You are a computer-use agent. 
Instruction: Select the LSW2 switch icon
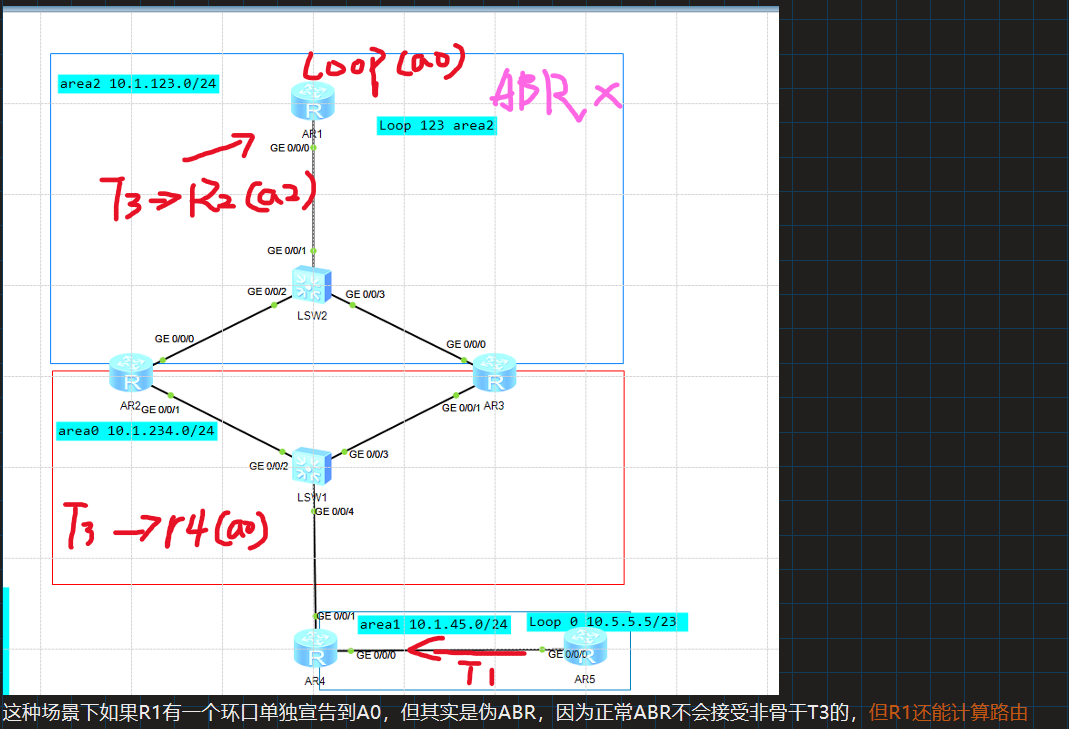312,285
